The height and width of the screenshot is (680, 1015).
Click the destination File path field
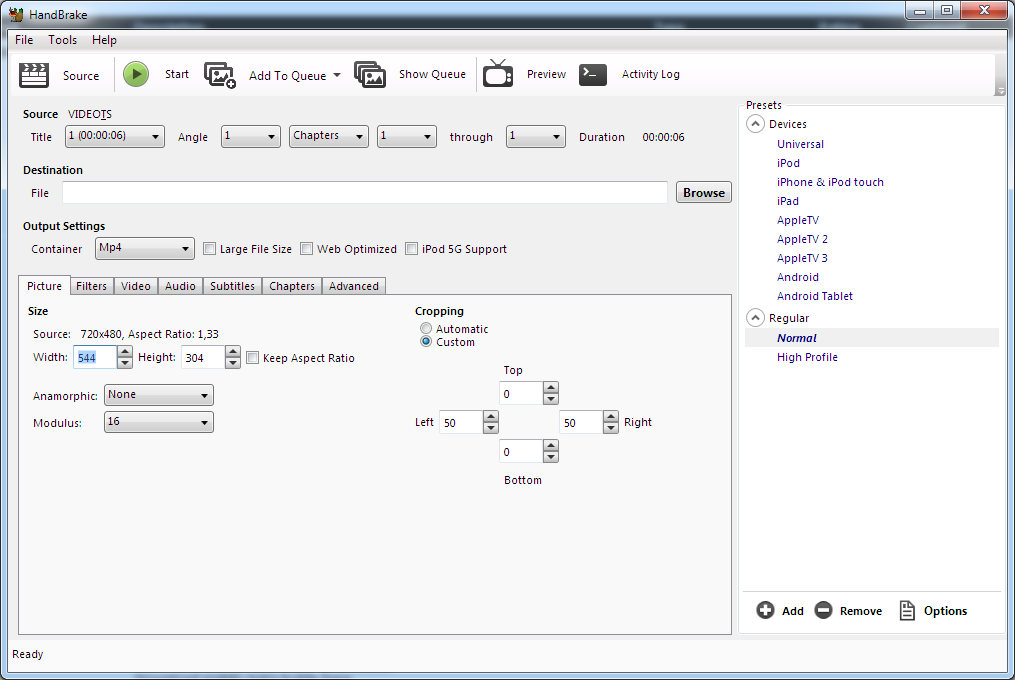pyautogui.click(x=364, y=192)
